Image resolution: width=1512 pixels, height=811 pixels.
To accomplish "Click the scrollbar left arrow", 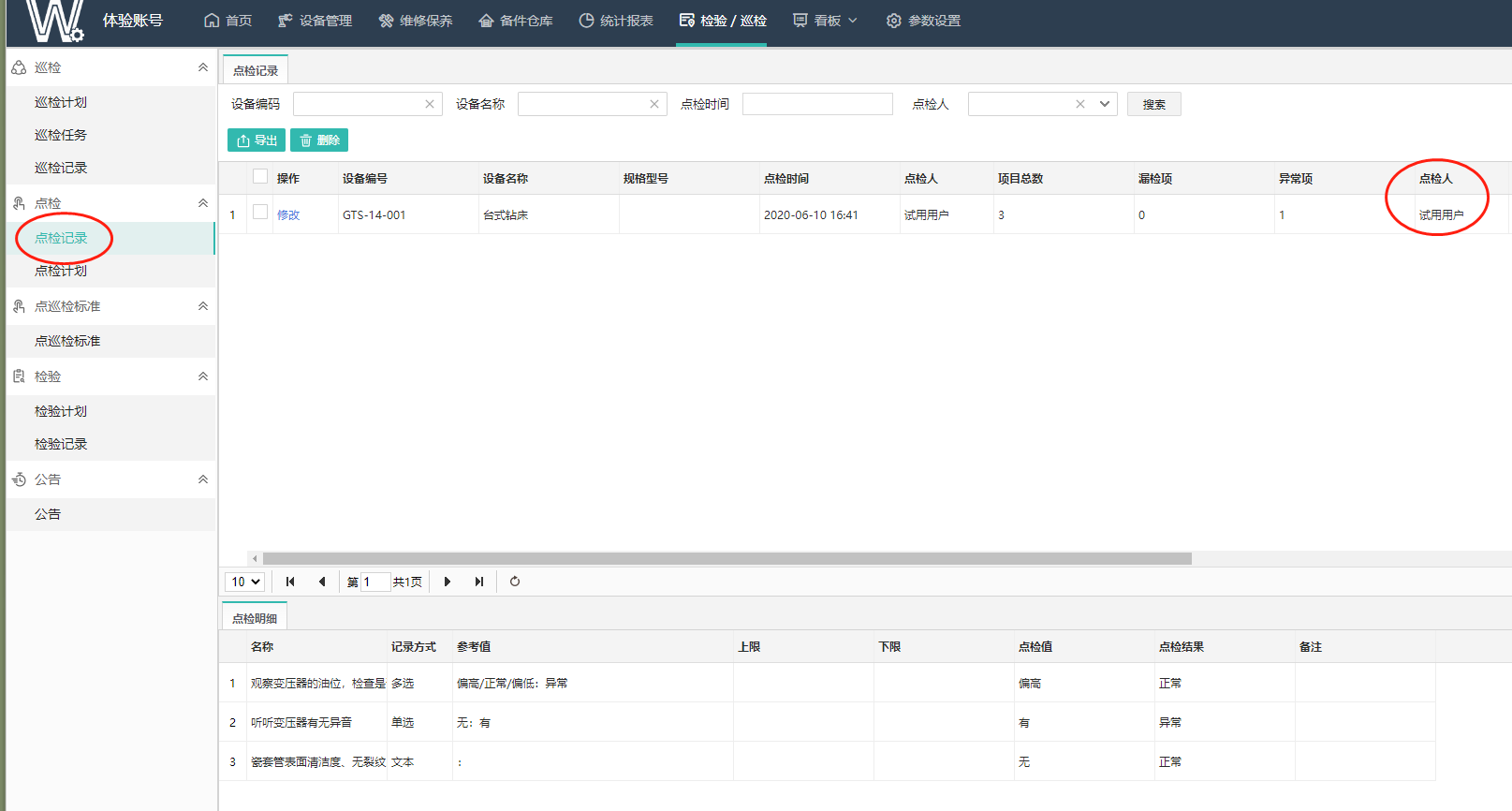I will [255, 558].
